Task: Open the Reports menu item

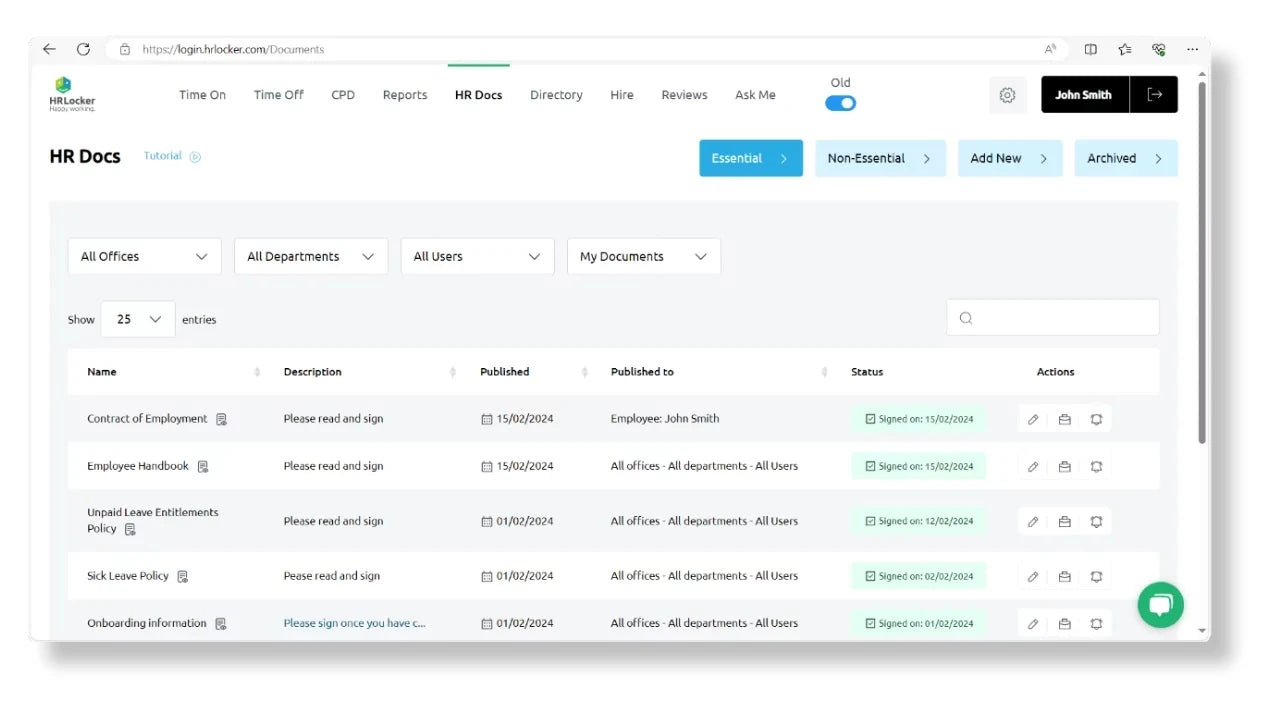Action: pyautogui.click(x=404, y=95)
